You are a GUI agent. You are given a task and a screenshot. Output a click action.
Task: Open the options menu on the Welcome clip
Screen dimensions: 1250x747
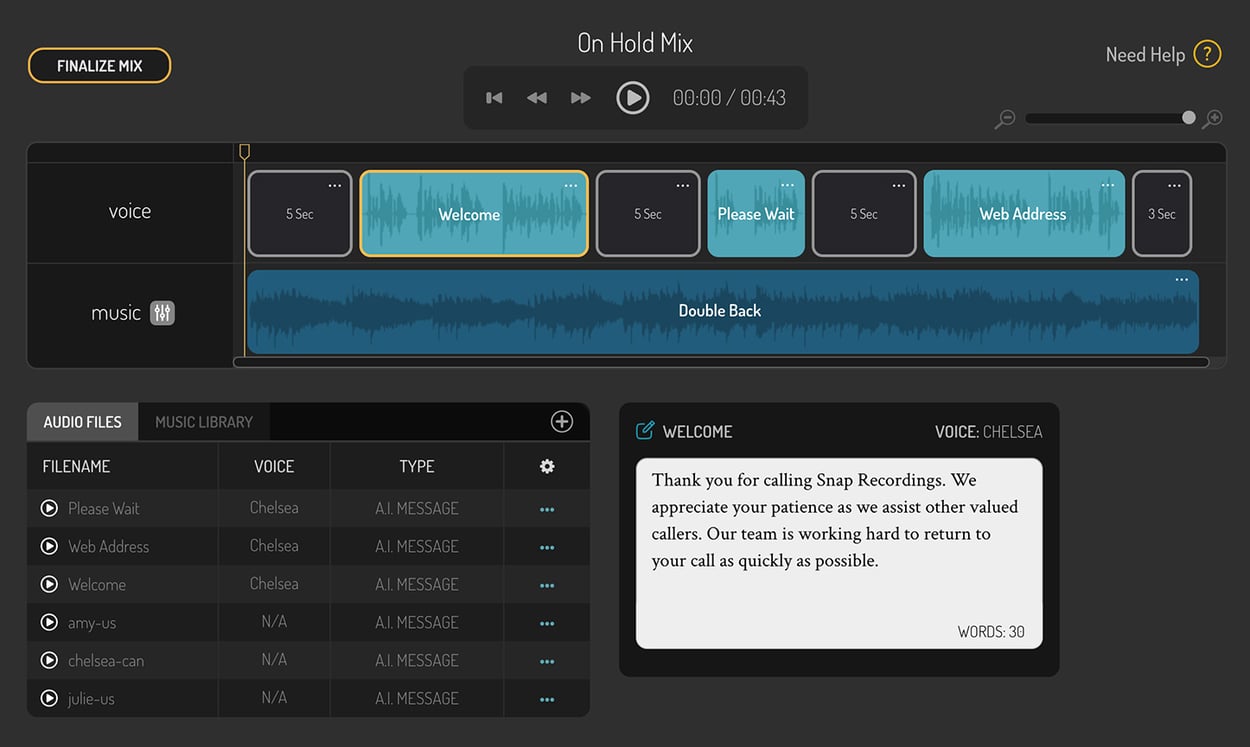[571, 186]
